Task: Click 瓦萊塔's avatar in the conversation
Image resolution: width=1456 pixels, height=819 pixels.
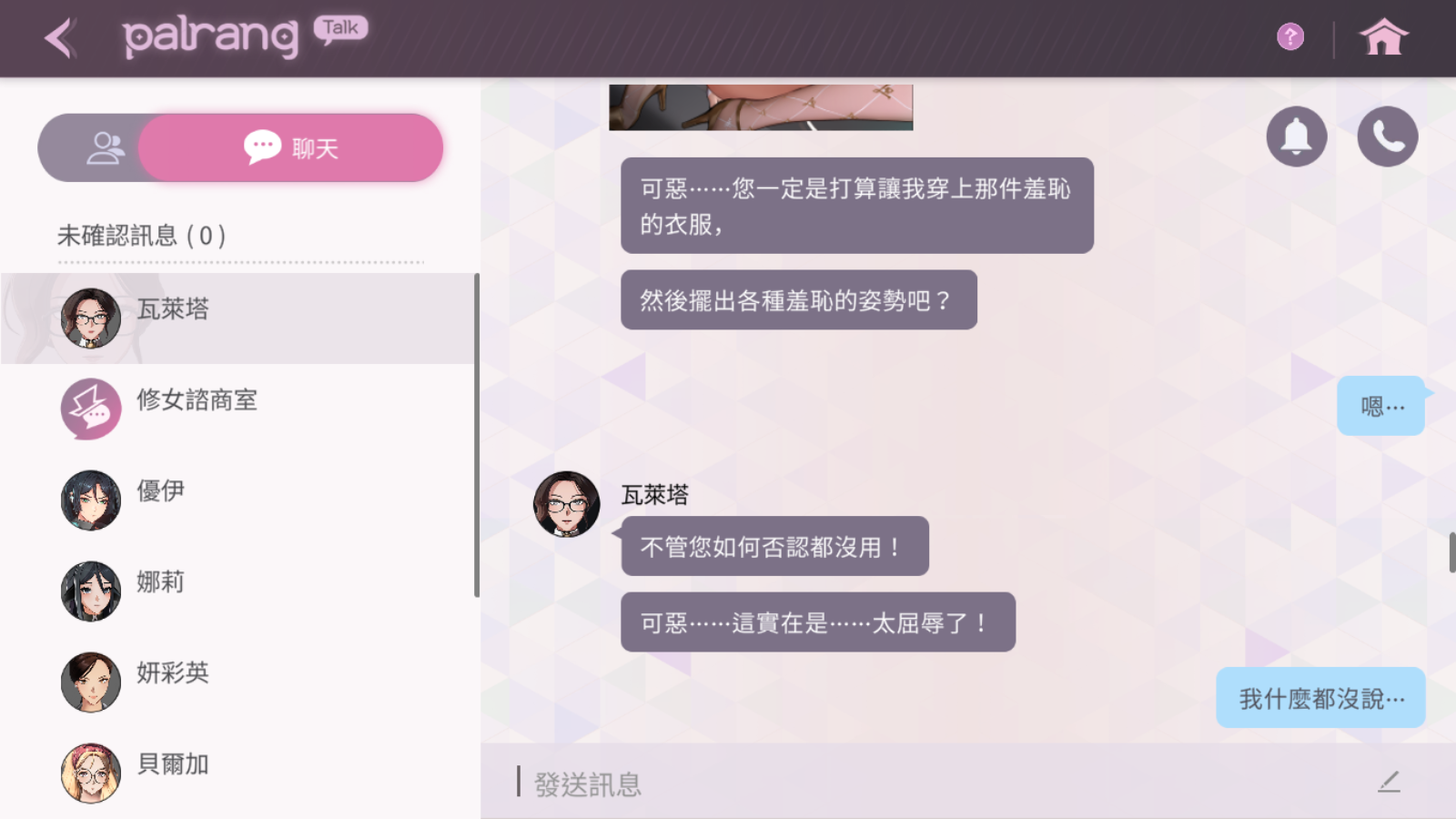Action: pos(567,504)
